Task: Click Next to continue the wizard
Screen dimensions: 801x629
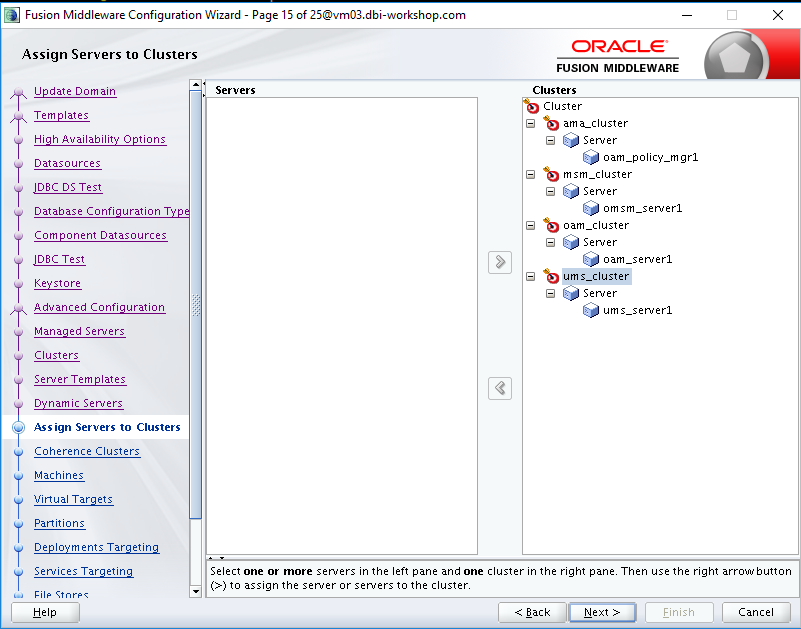Action: 602,612
